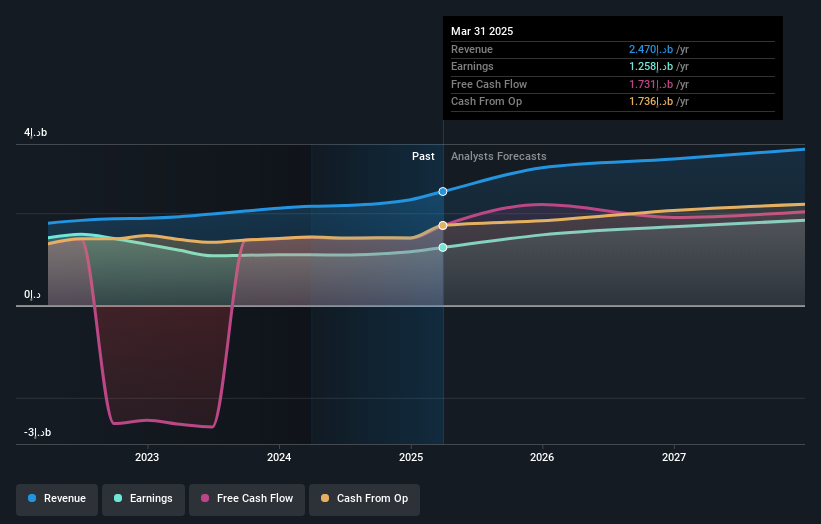
Task: Click the blue Revenue marker on Mar 31 2025
Action: (443, 192)
